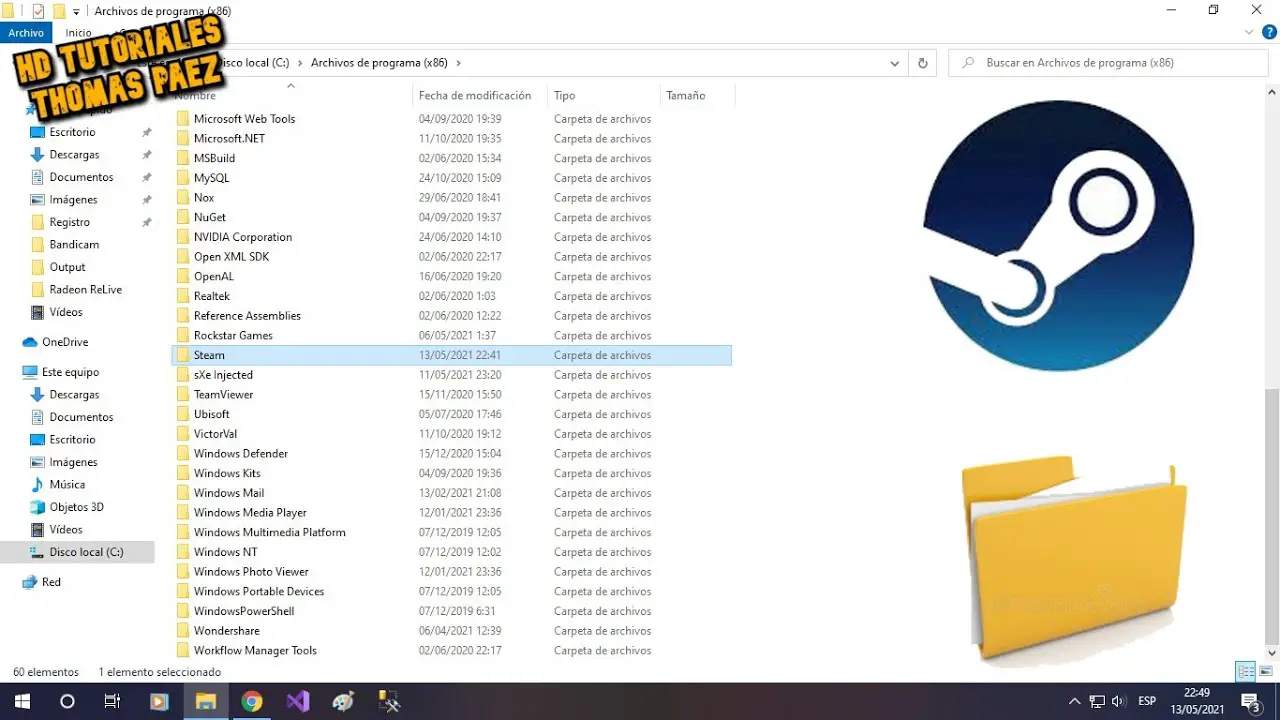Sort by Tamaño column header
This screenshot has height=720, width=1280.
tap(685, 95)
